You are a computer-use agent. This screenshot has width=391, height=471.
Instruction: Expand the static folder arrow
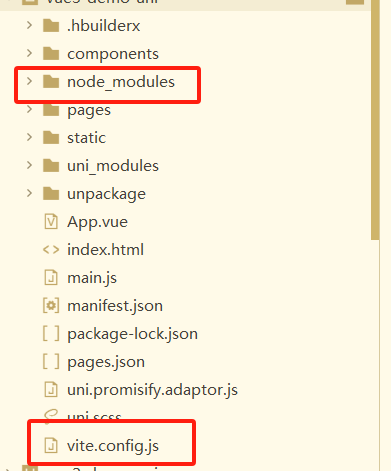click(29, 137)
